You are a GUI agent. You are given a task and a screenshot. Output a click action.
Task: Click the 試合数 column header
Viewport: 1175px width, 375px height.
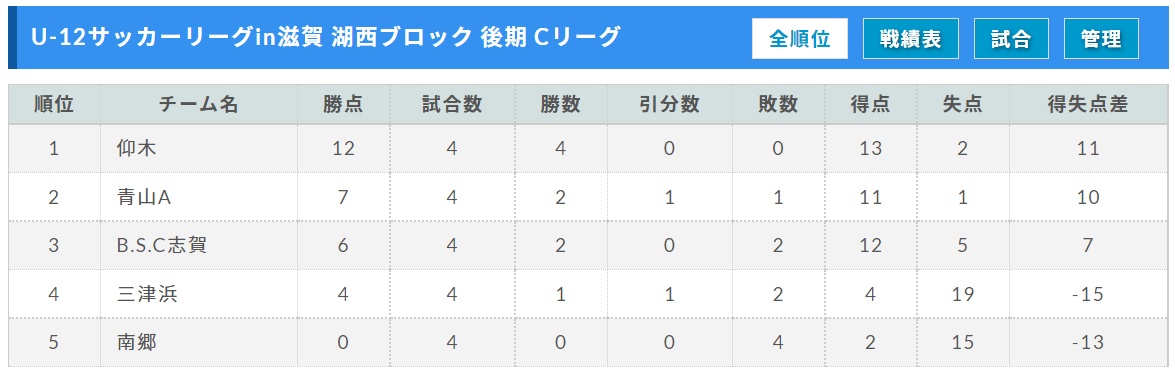pos(452,104)
